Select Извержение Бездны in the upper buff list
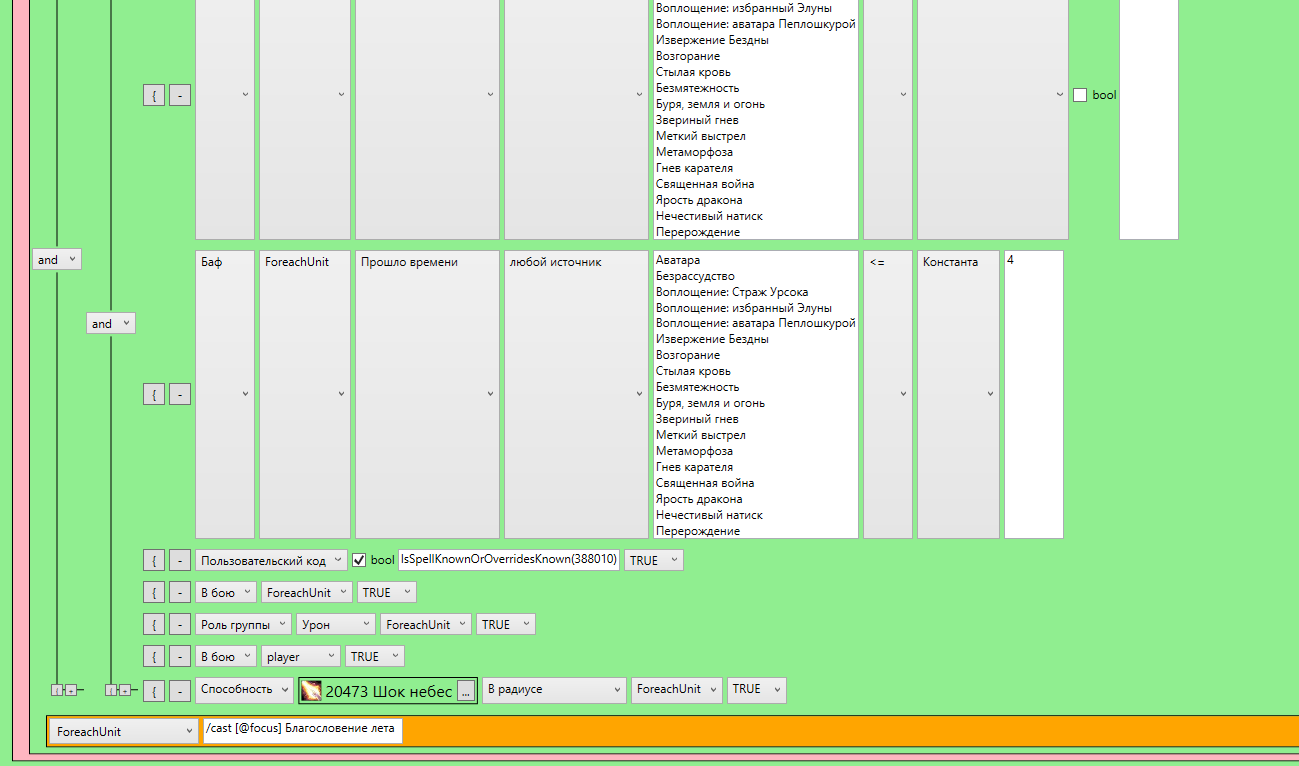The height and width of the screenshot is (766, 1299). click(x=712, y=40)
